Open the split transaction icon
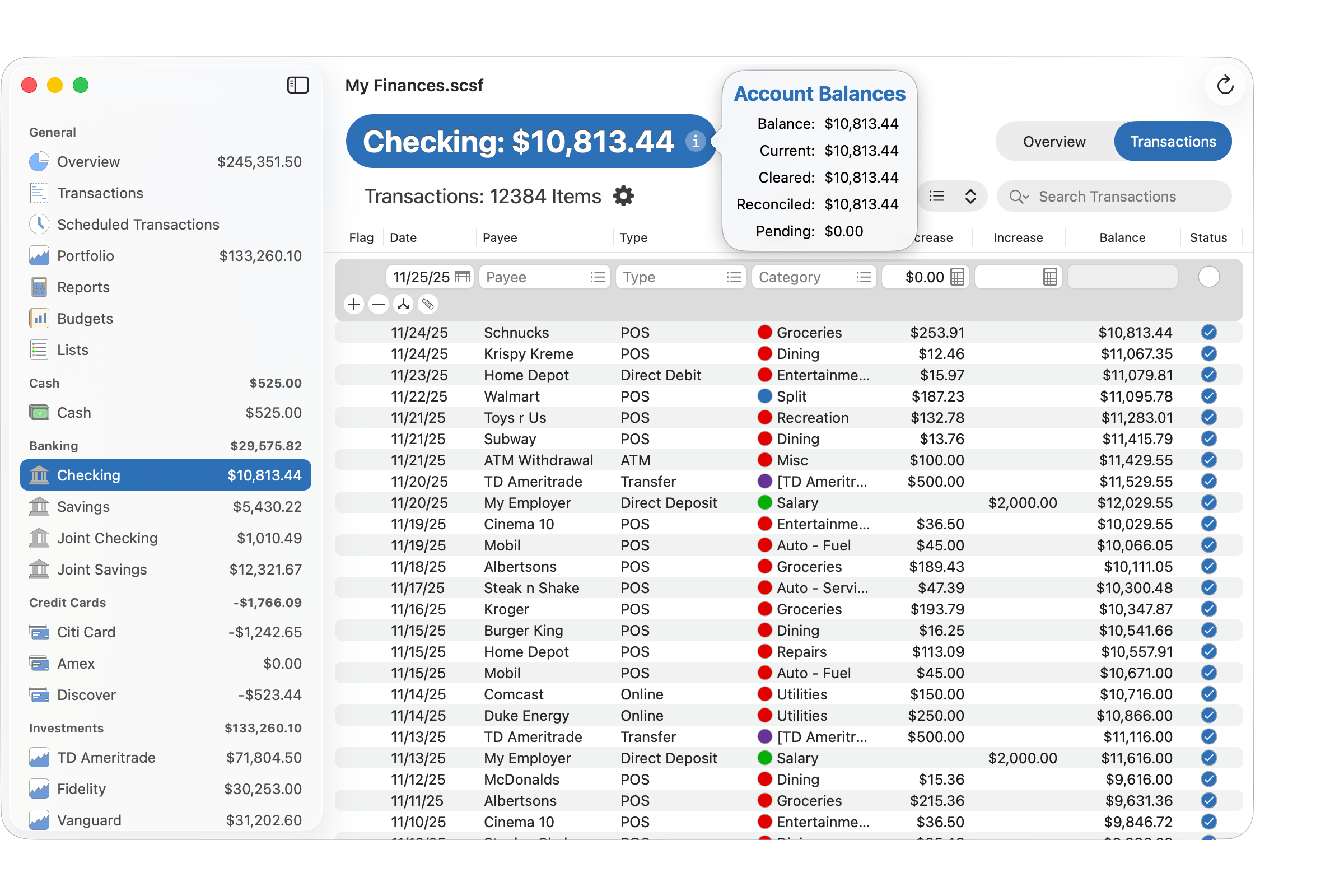Viewport: 1344px width, 896px height. (403, 305)
